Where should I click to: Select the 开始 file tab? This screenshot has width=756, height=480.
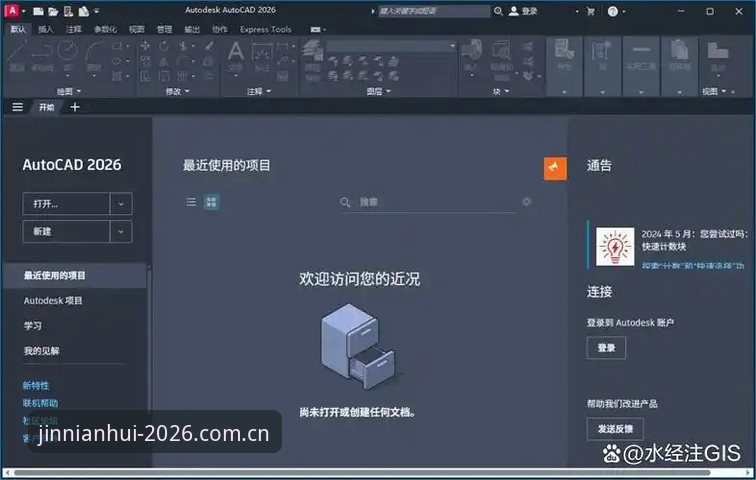point(47,107)
